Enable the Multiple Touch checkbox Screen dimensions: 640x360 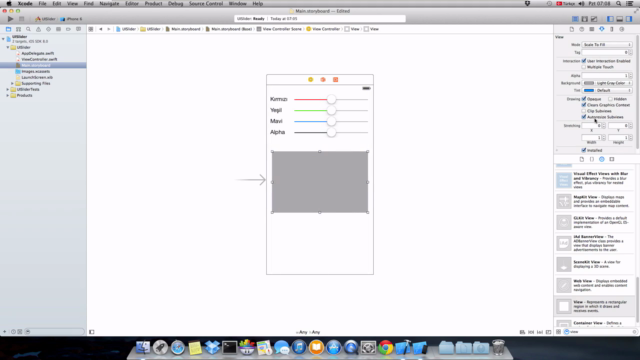[584, 67]
